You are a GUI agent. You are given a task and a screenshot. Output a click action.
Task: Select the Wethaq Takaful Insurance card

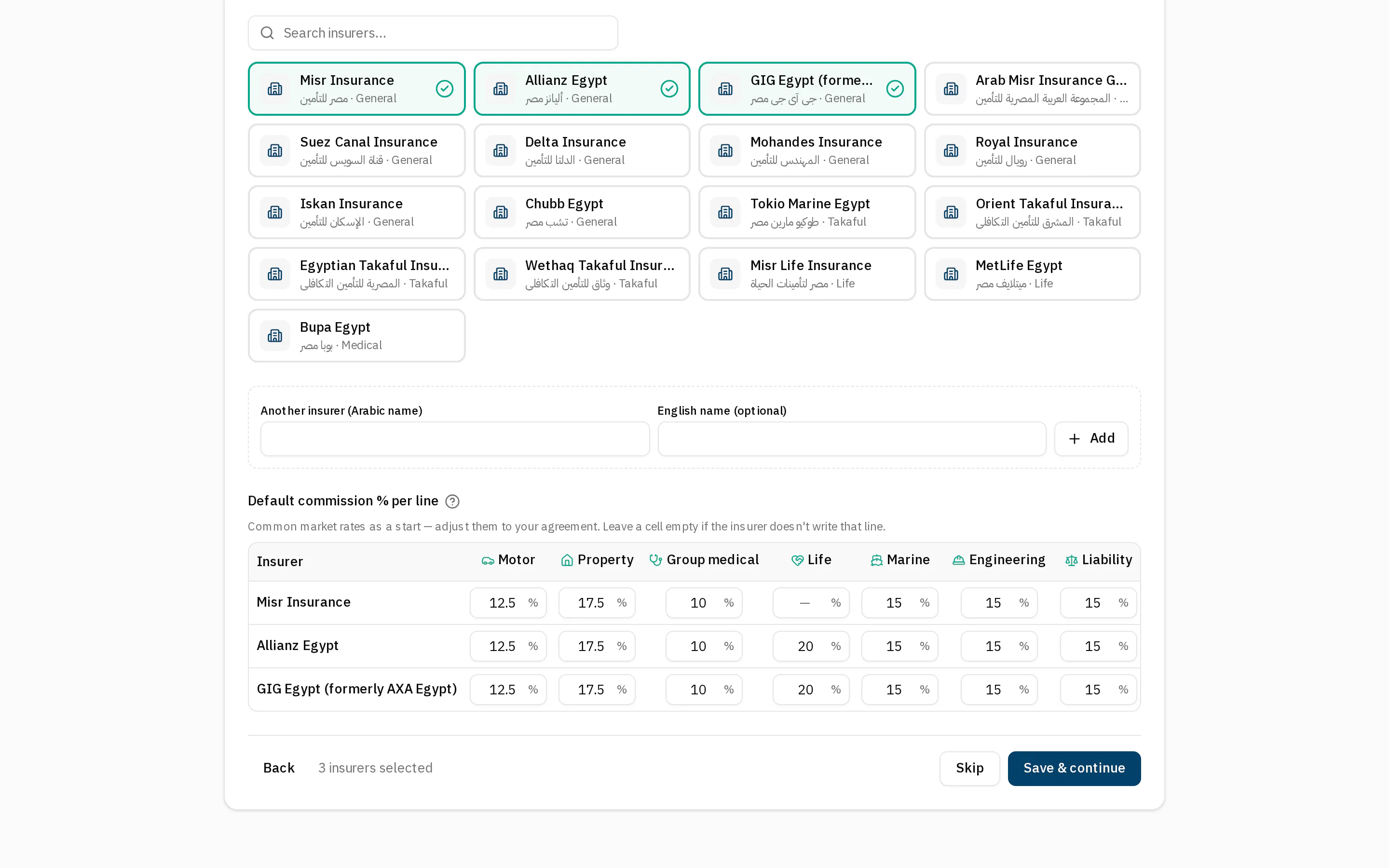[x=582, y=274]
